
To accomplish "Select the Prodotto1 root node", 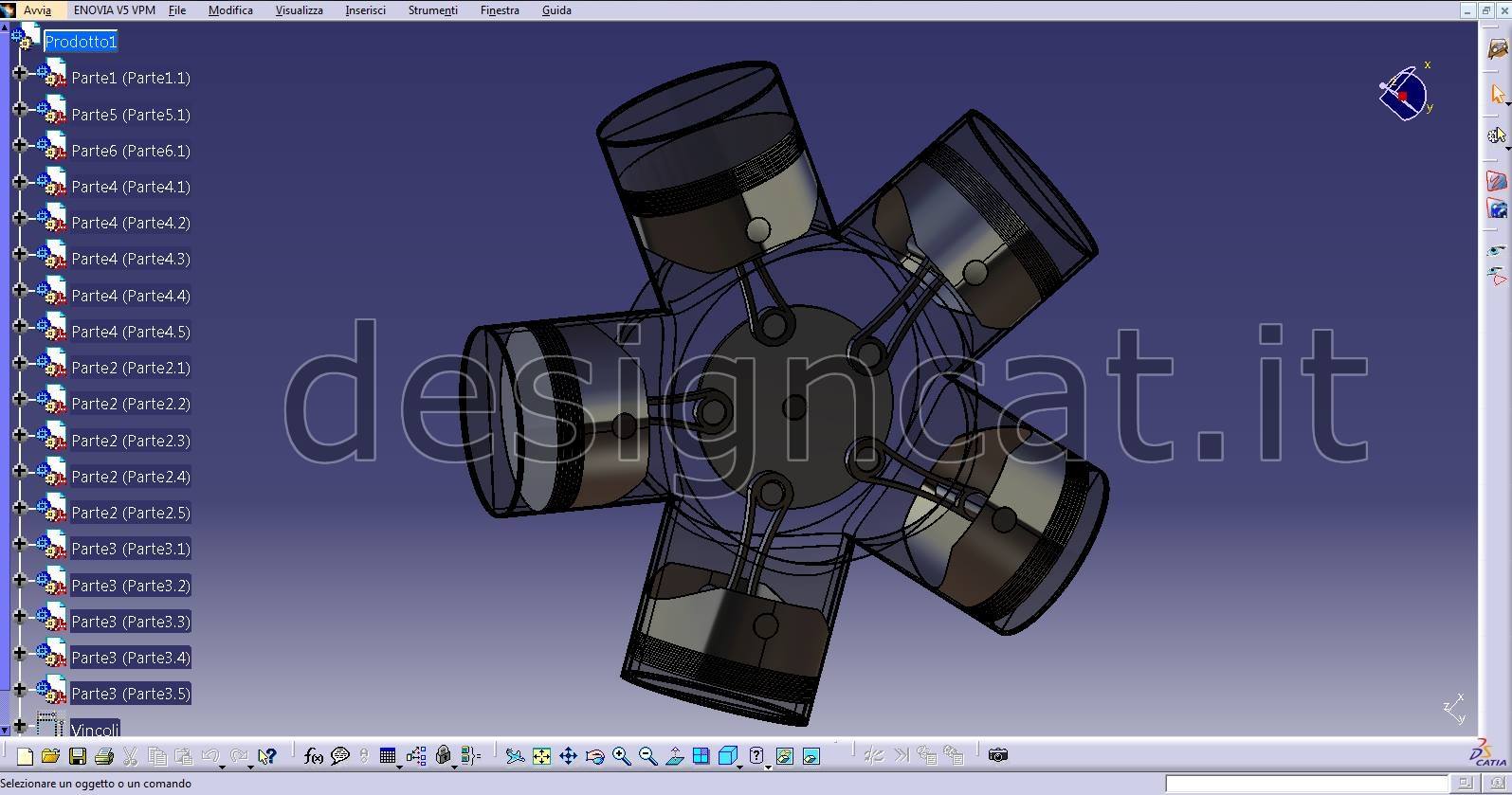I will pos(81,42).
